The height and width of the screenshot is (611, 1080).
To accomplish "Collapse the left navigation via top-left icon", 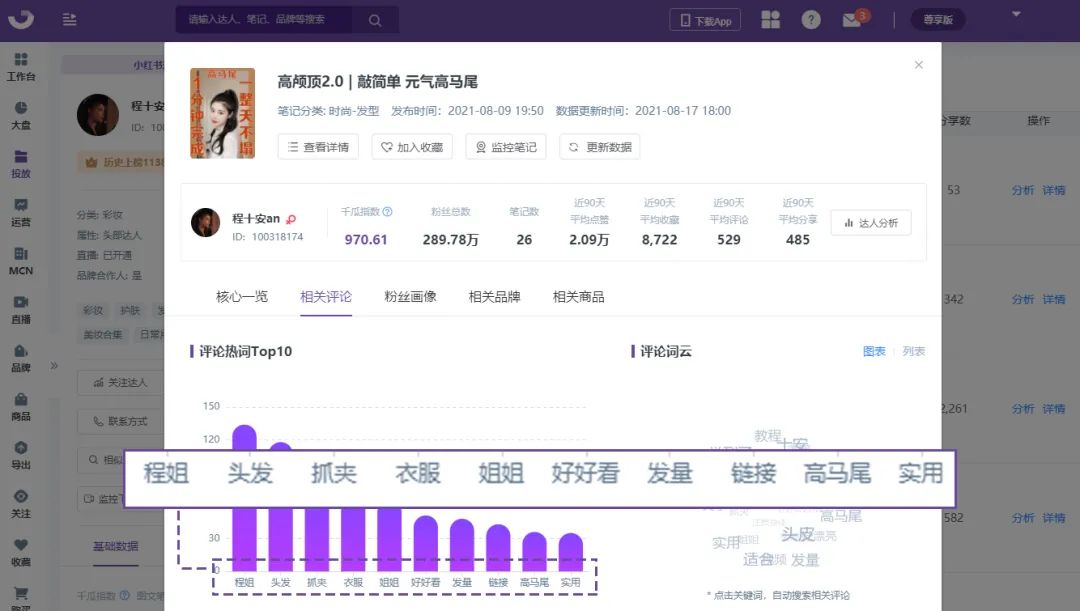I will pos(69,19).
